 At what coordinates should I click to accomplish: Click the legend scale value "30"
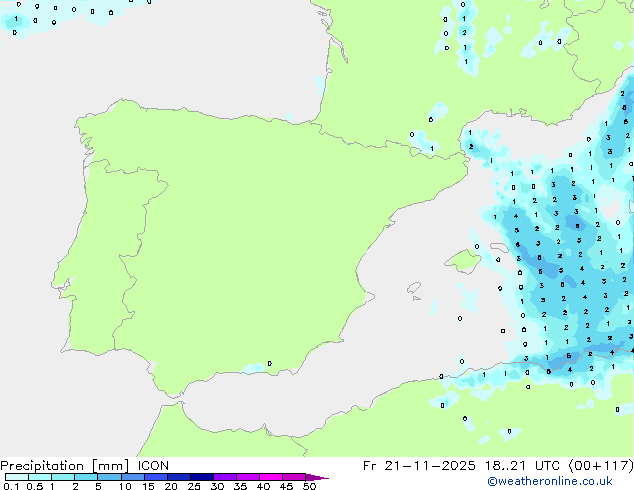(217, 486)
